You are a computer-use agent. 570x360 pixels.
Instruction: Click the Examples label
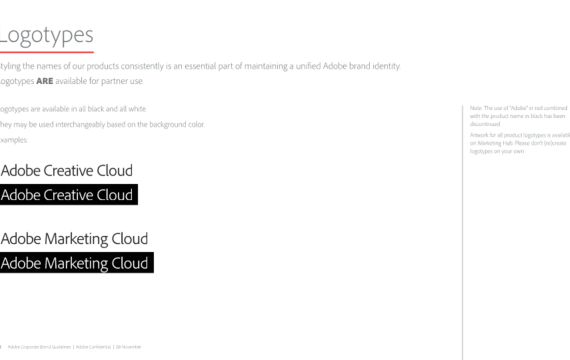pos(14,140)
